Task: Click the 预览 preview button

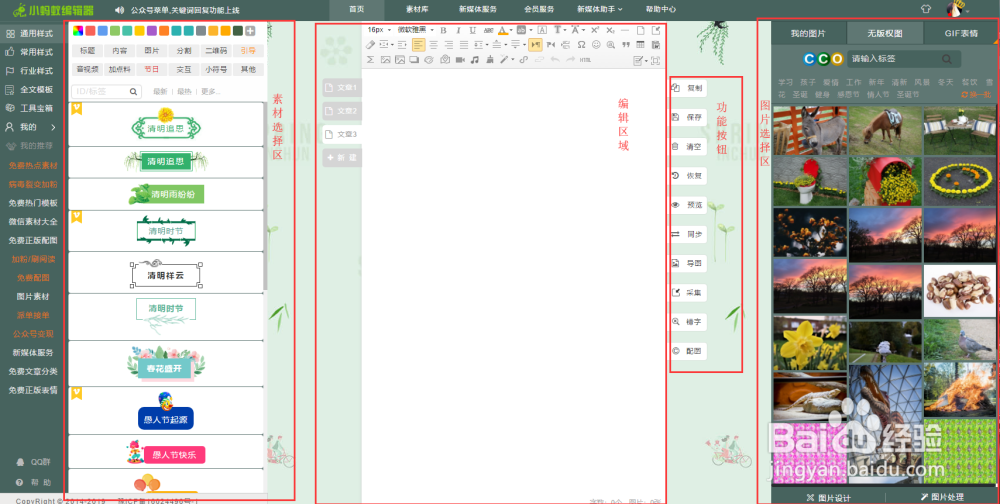Action: pos(689,205)
